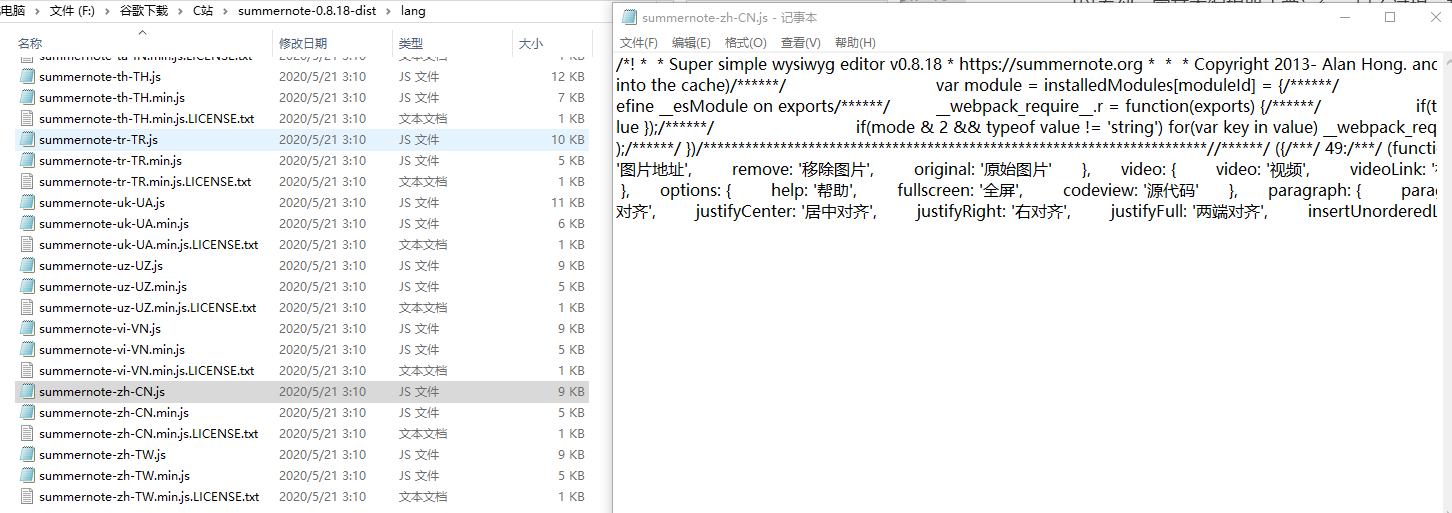Select file icon of summernote-zh-CN.min.js
Screen dimensions: 1452x513
coord(27,413)
